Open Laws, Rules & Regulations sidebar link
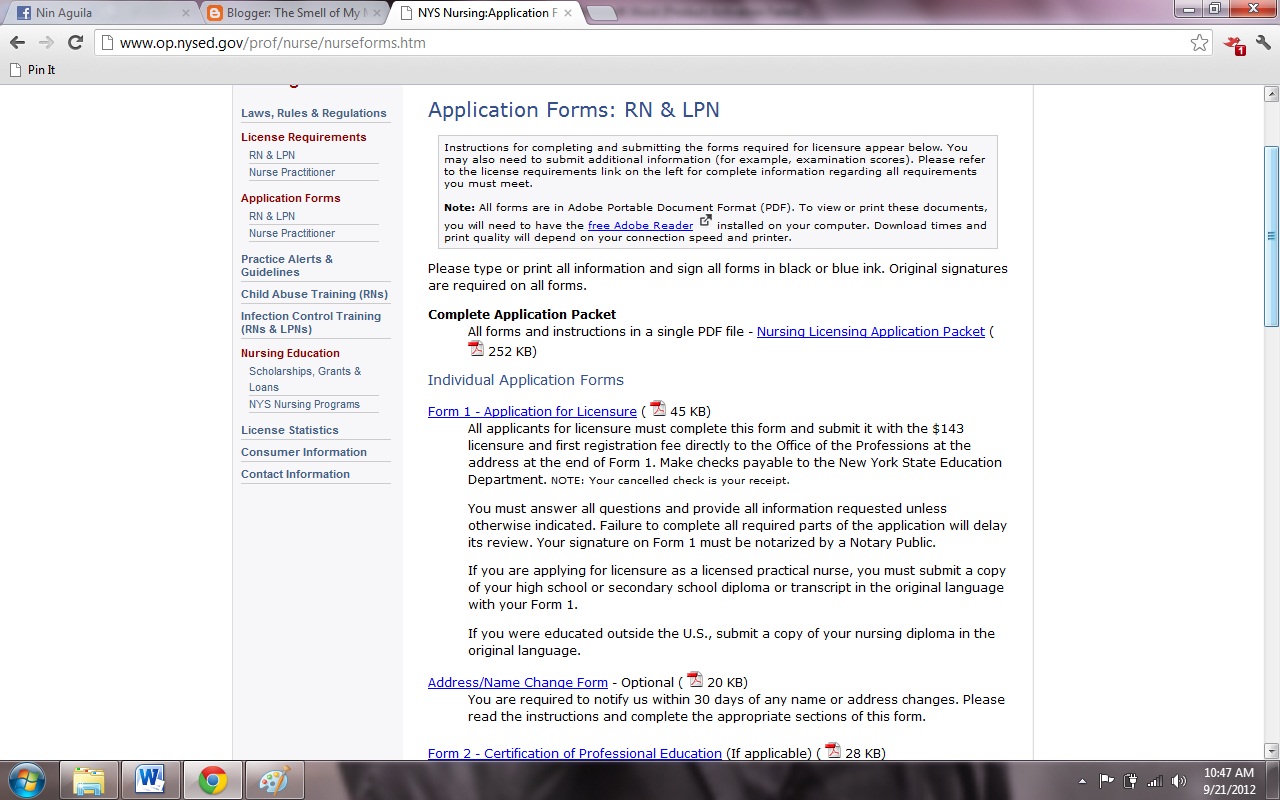The width and height of the screenshot is (1280, 800). [314, 114]
